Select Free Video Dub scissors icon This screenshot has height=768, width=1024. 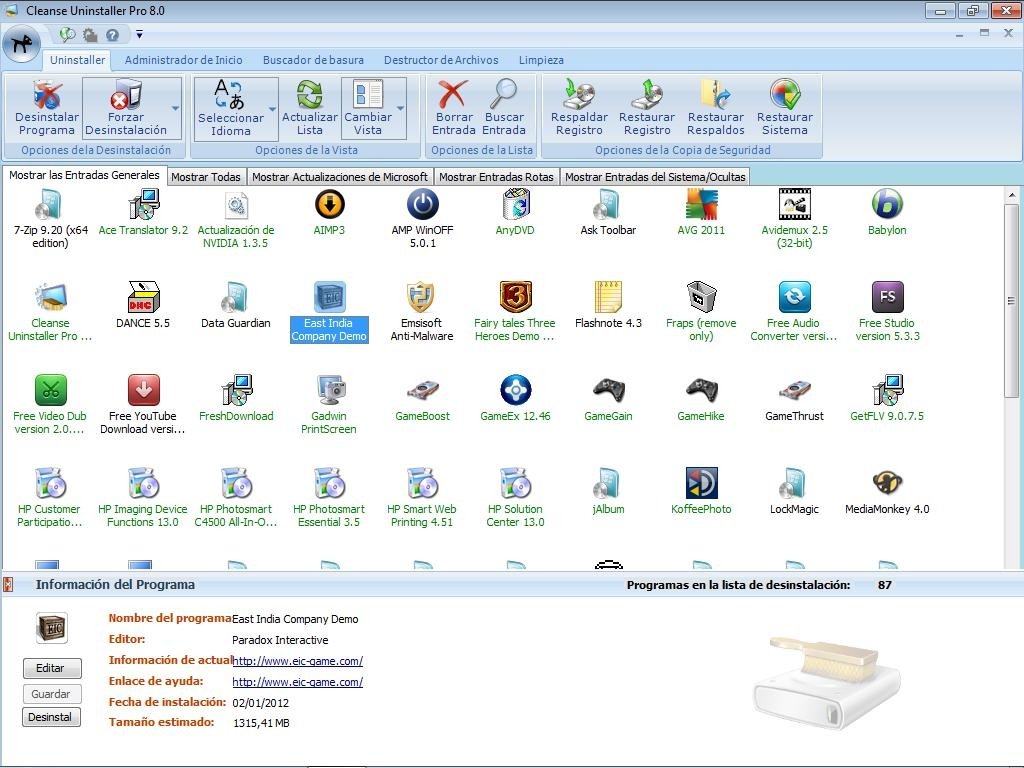coord(50,391)
